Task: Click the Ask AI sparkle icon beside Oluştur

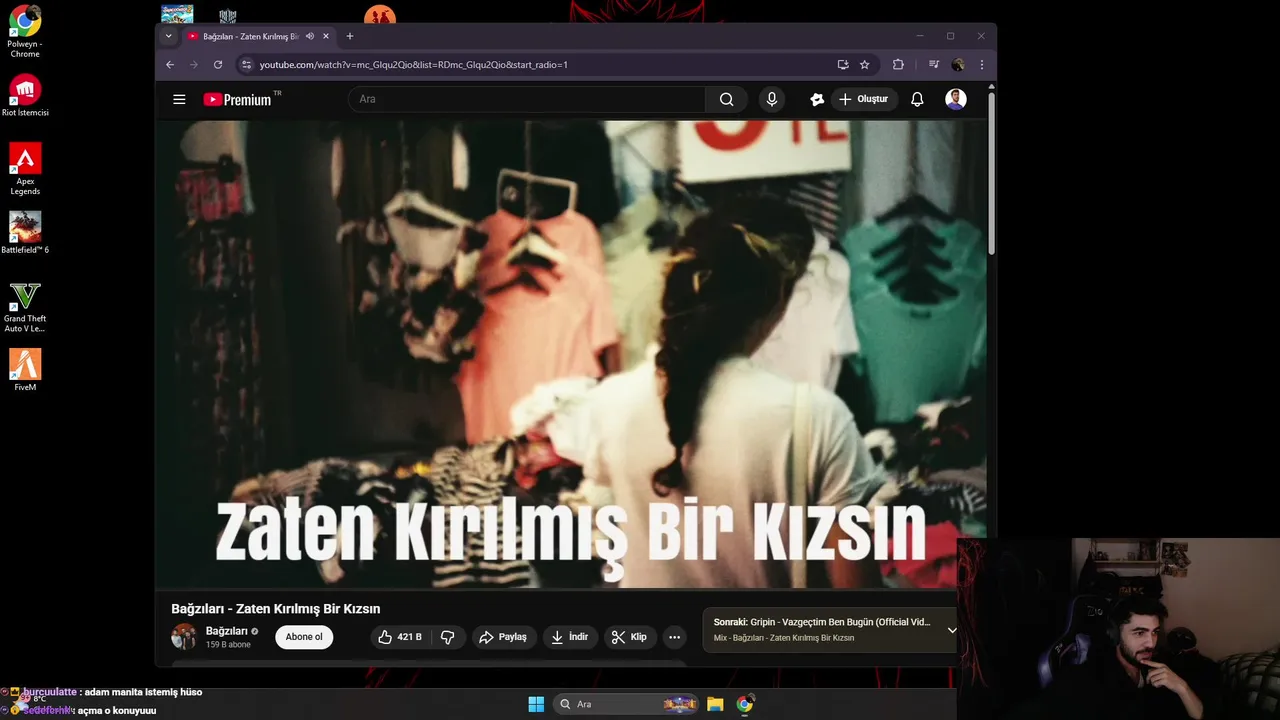Action: point(817,99)
